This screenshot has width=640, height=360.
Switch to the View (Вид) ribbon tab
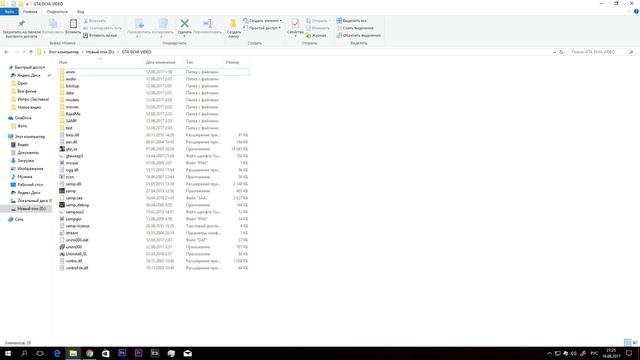[x=81, y=12]
